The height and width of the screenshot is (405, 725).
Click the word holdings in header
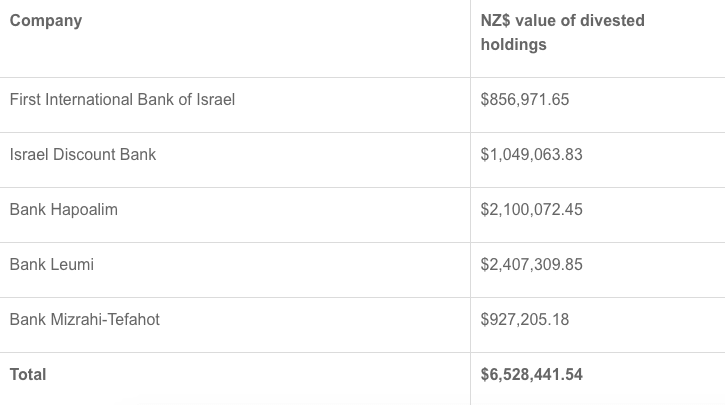pos(513,45)
